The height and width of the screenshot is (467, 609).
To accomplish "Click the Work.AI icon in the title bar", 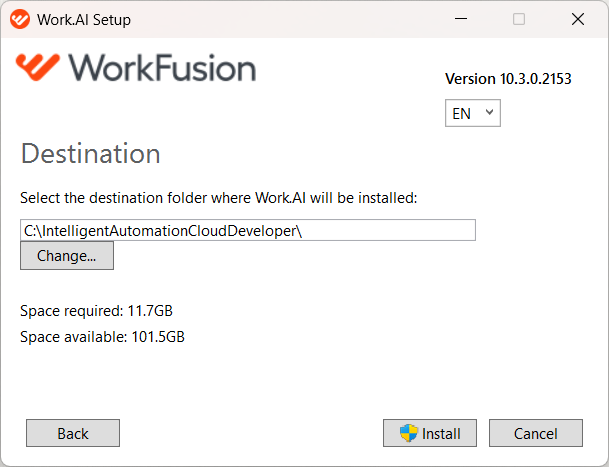I will click(20, 19).
